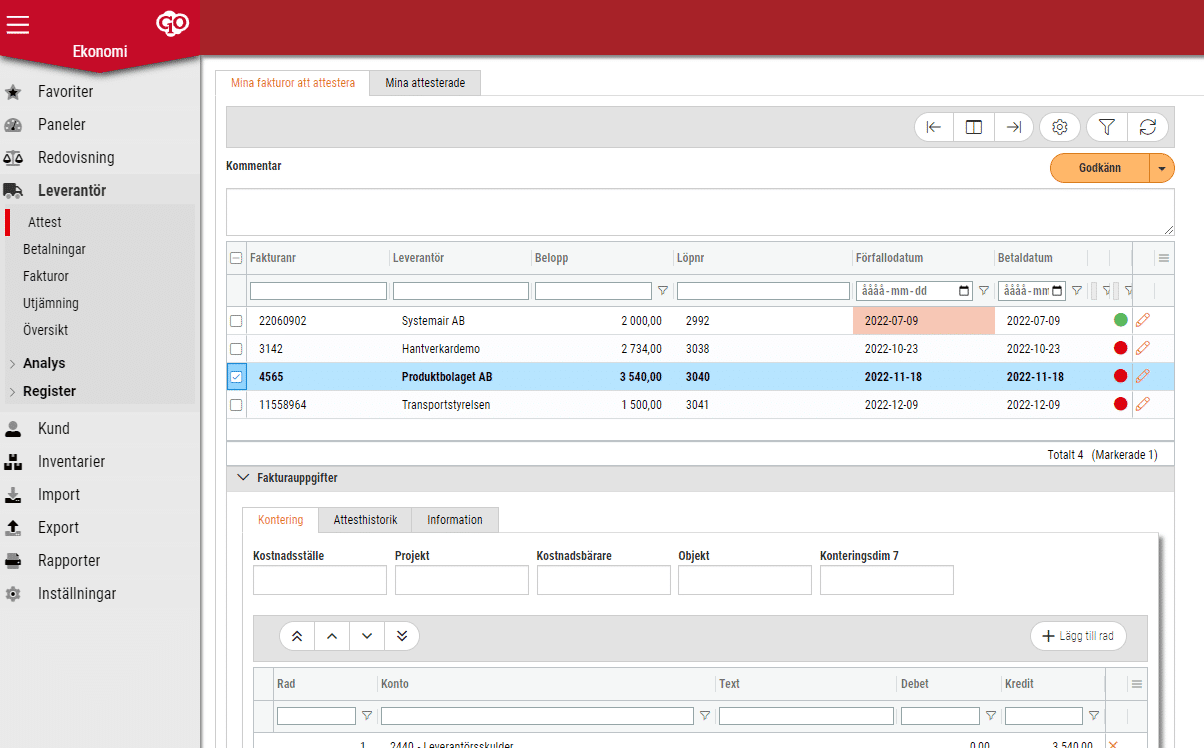Screen dimensions: 1204x748
Task: Tick the checkbox for Transportstyrelsen invoice
Action: (236, 405)
